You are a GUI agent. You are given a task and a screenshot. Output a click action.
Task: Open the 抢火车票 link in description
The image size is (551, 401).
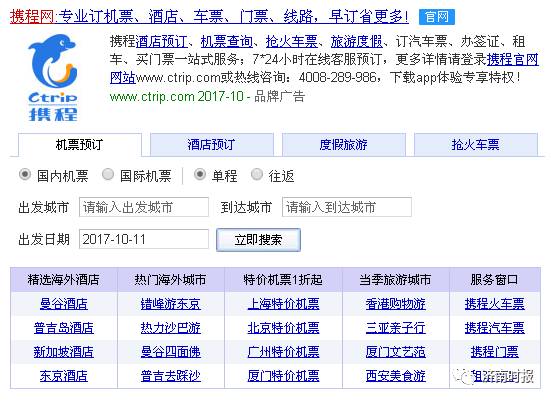(292, 41)
